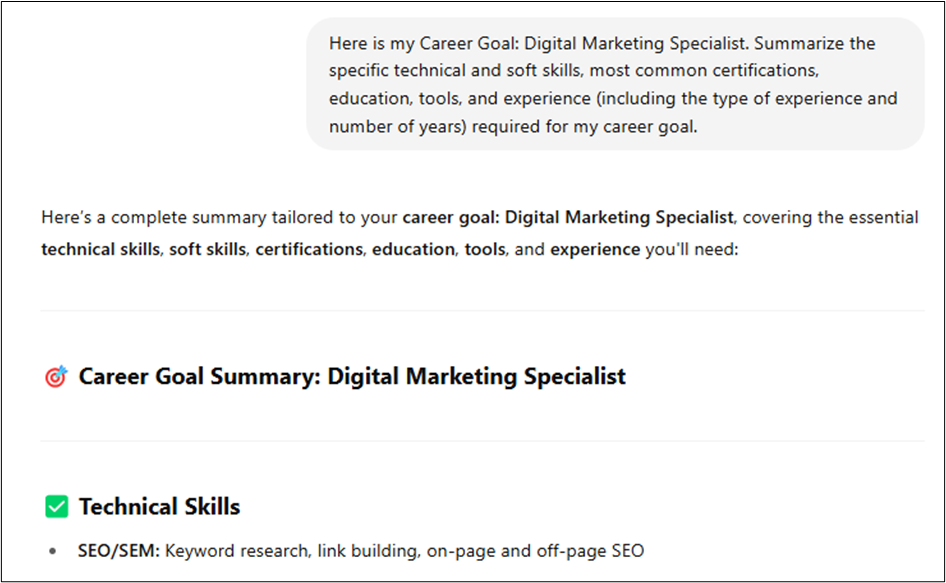
Task: Click the Technical Skills section heading
Action: [159, 506]
